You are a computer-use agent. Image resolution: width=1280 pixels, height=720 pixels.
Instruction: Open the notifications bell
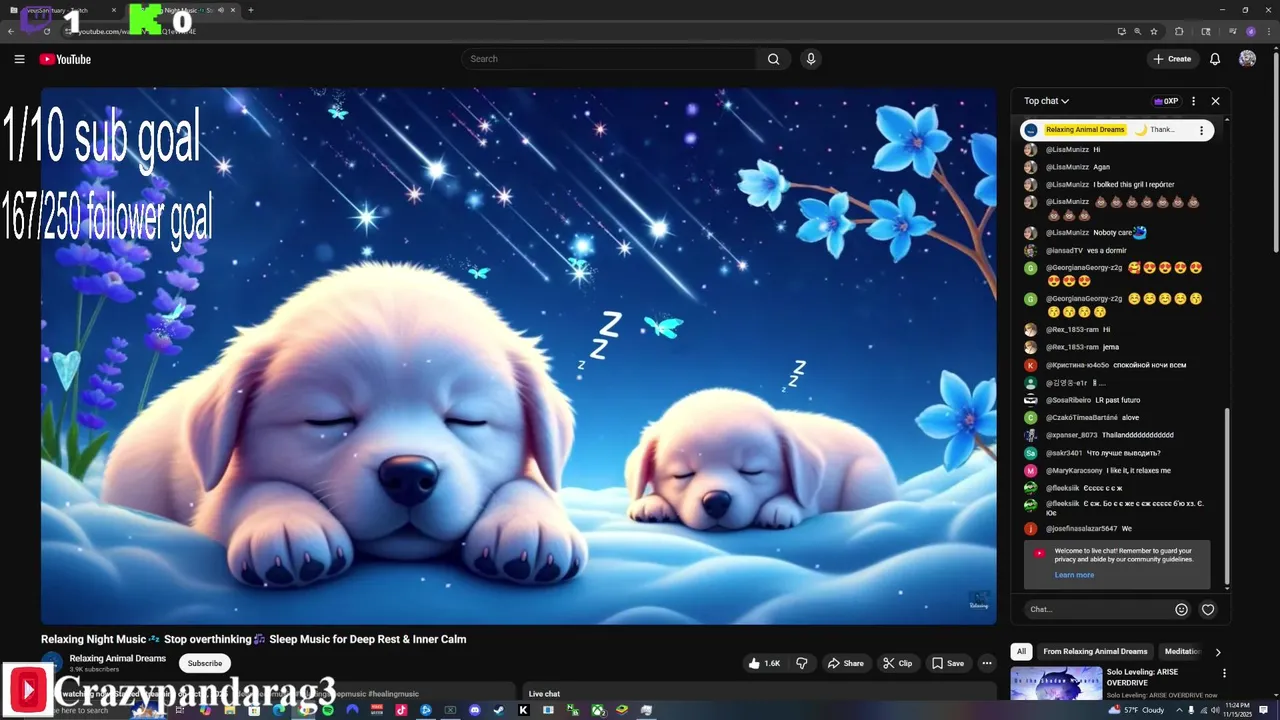pos(1215,59)
